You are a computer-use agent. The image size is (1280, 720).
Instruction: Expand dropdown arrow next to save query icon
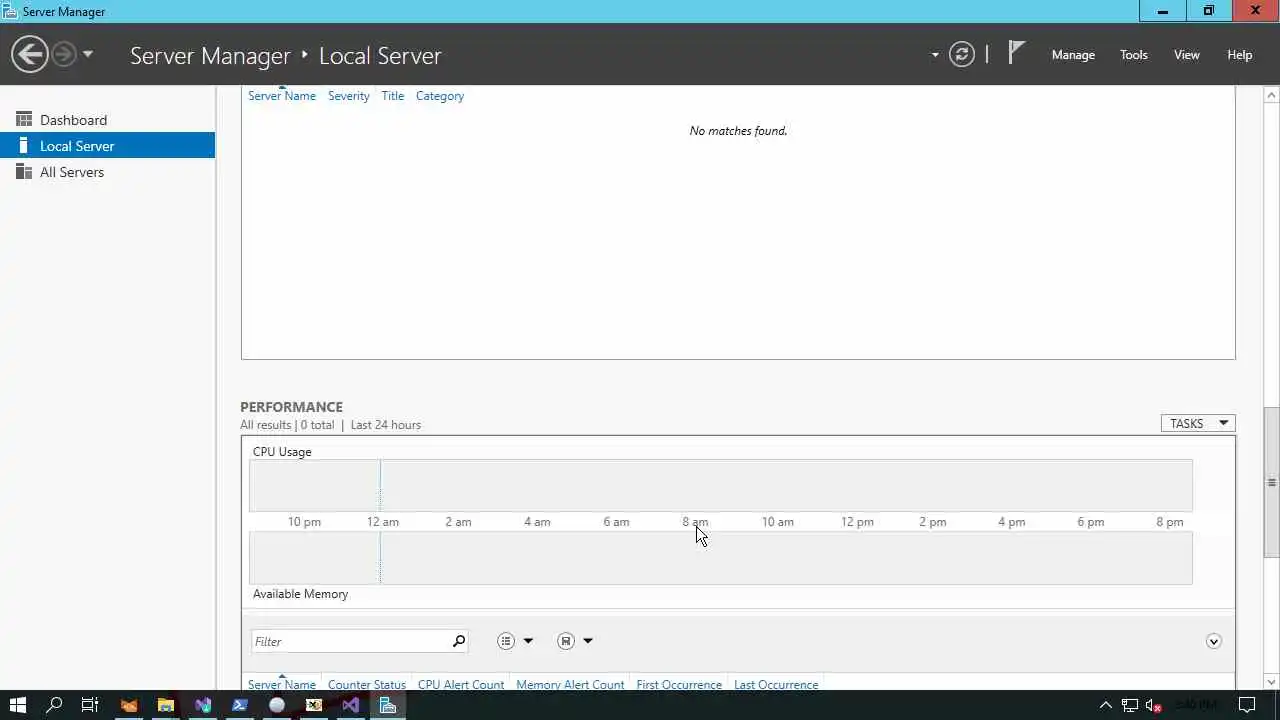click(588, 641)
